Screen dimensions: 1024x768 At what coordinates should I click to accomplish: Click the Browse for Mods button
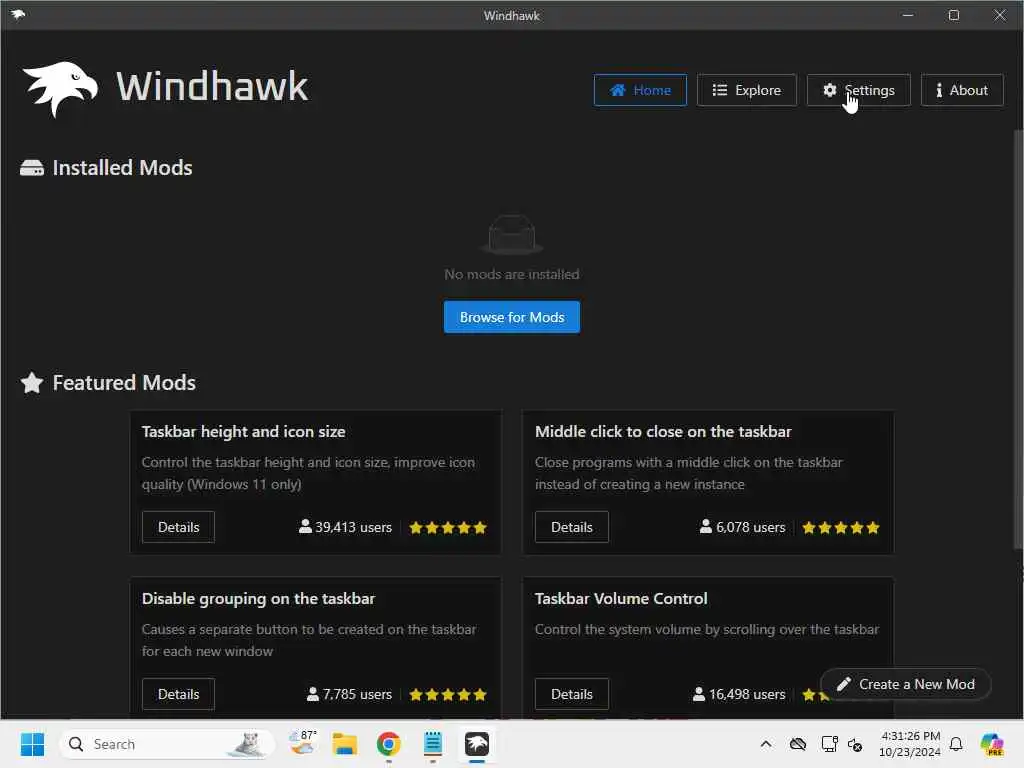(512, 317)
